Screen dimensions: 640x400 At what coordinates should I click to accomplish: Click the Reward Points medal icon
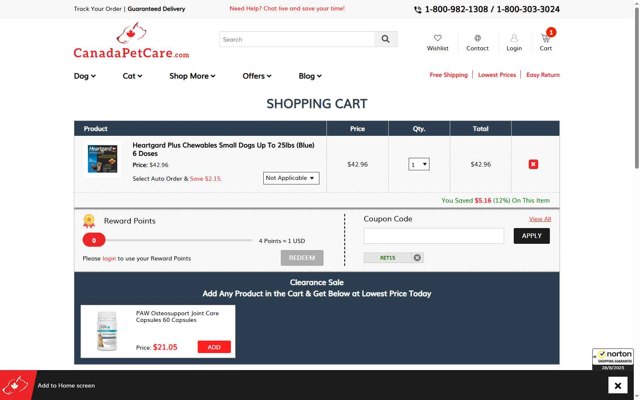89,221
